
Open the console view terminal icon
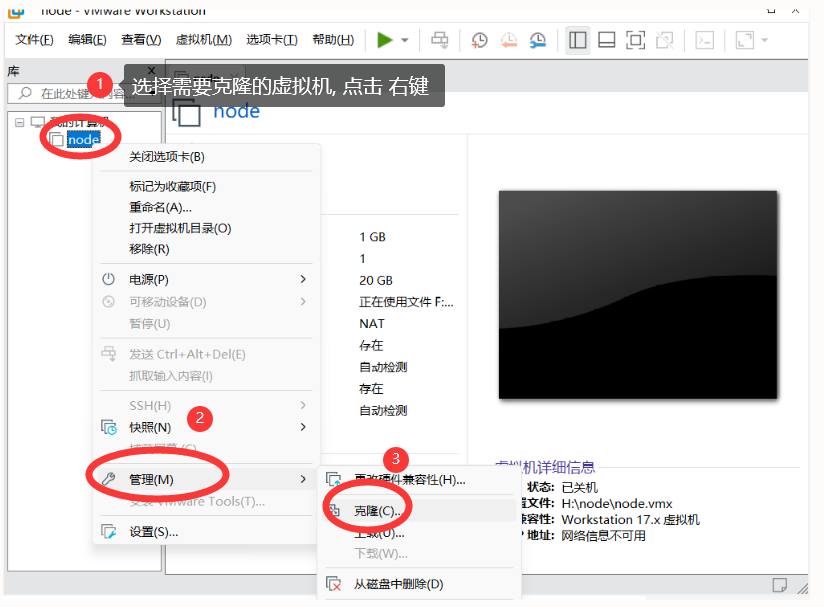[x=705, y=40]
